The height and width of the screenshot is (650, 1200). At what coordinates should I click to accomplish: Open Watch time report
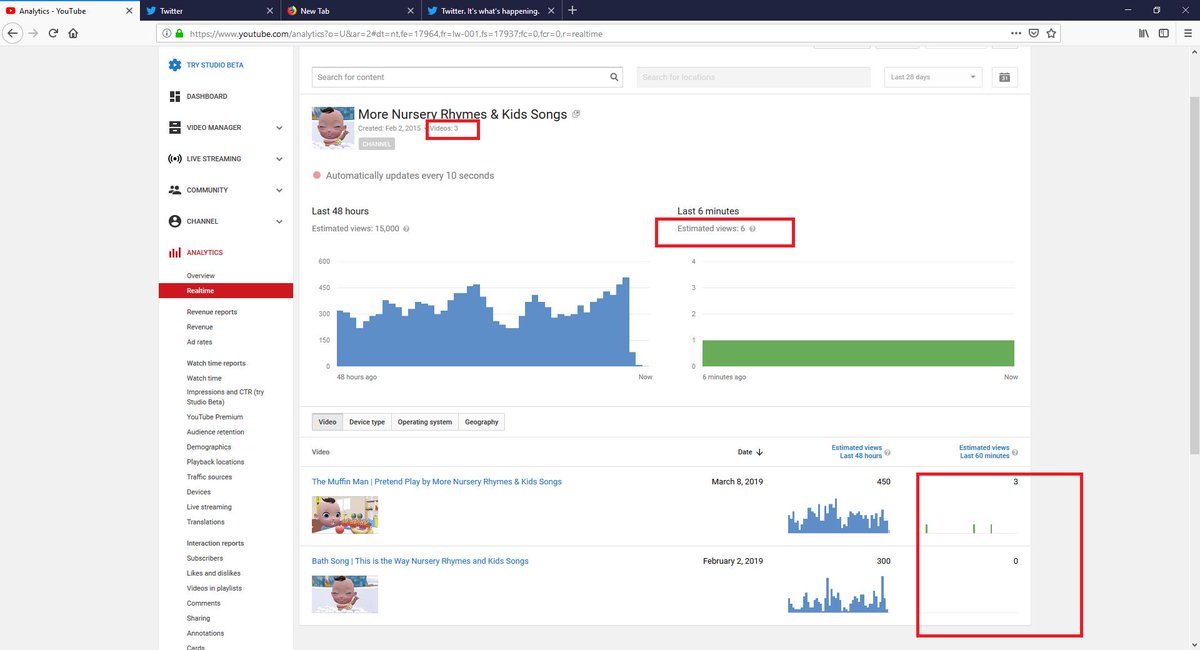coord(204,378)
